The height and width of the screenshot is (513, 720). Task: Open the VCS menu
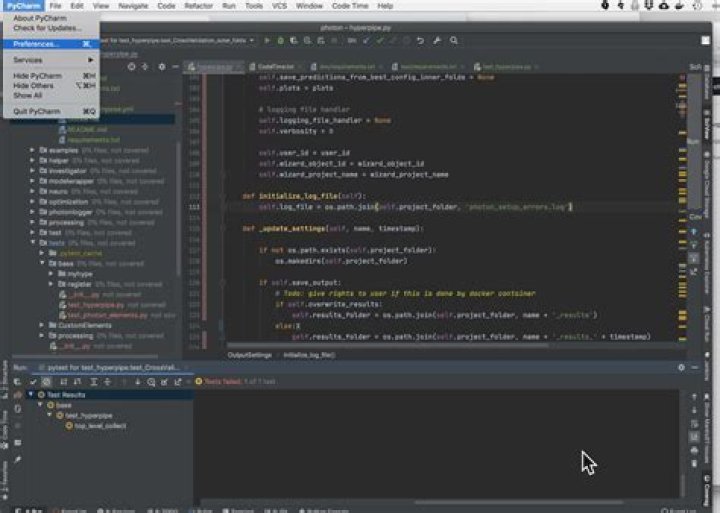pyautogui.click(x=279, y=6)
